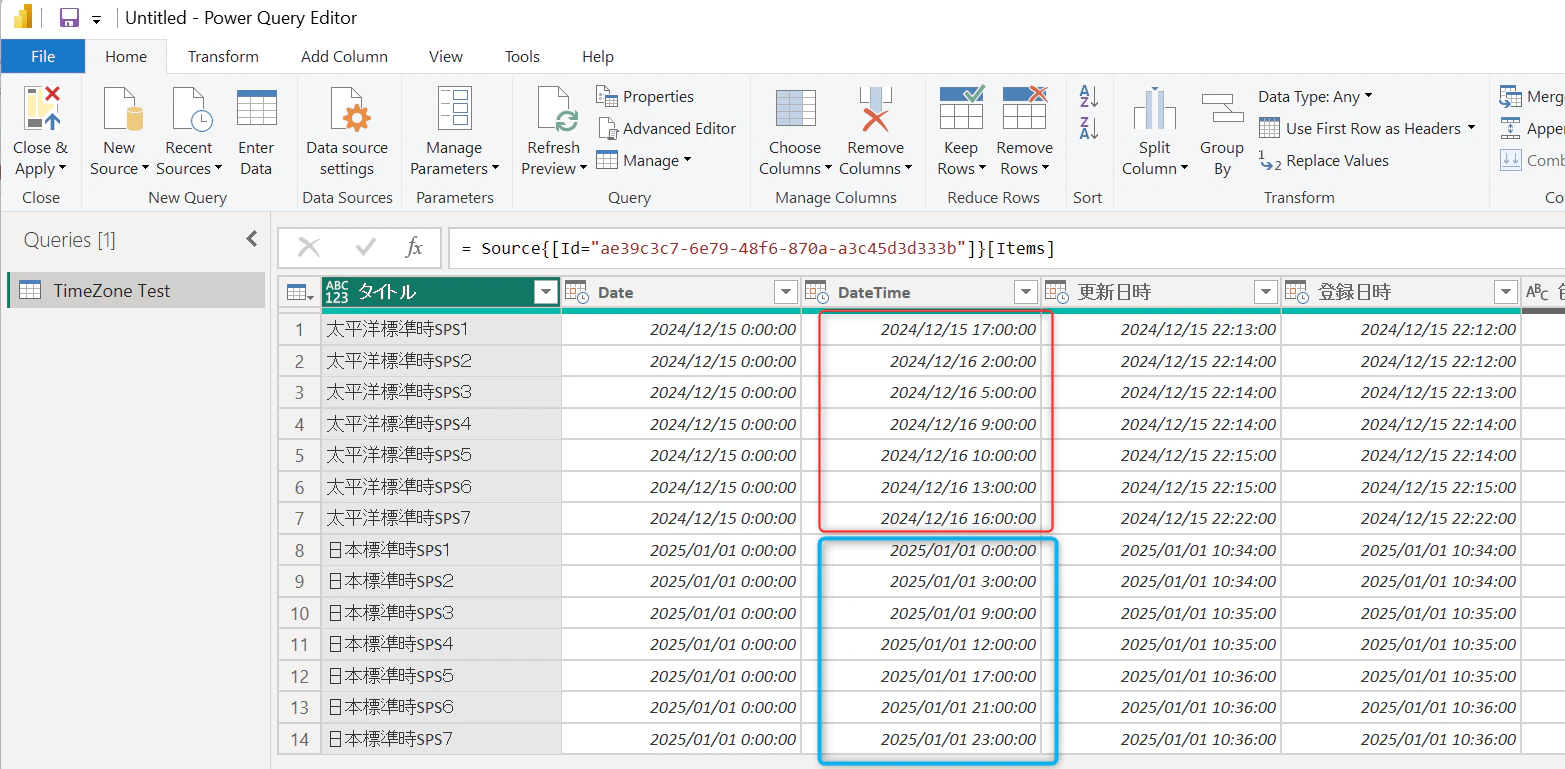Select the TimeZone Test query

click(136, 290)
